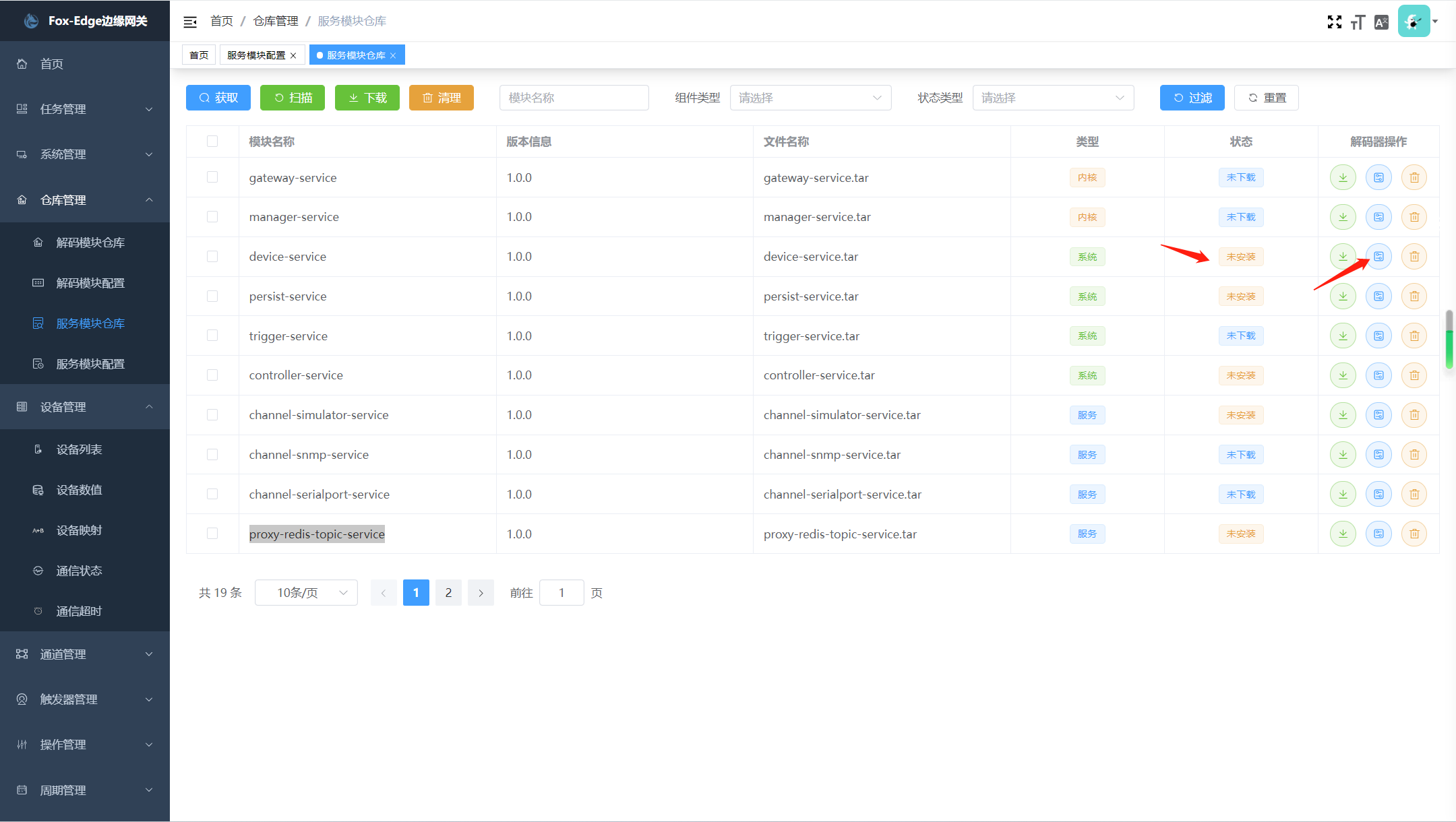Open 设备列表 in sidebar

(x=85, y=449)
